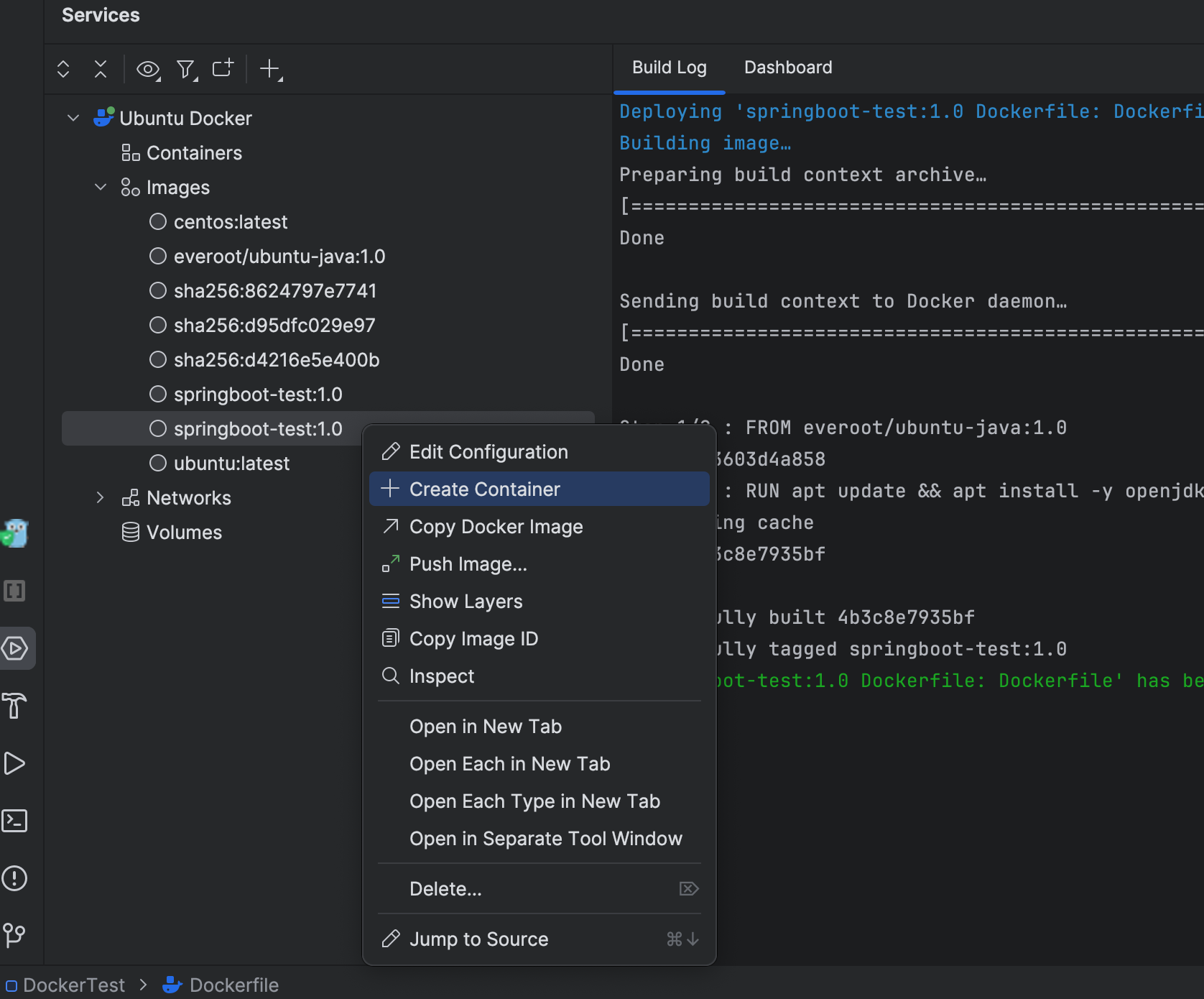Select the Volumes node

pyautogui.click(x=184, y=532)
